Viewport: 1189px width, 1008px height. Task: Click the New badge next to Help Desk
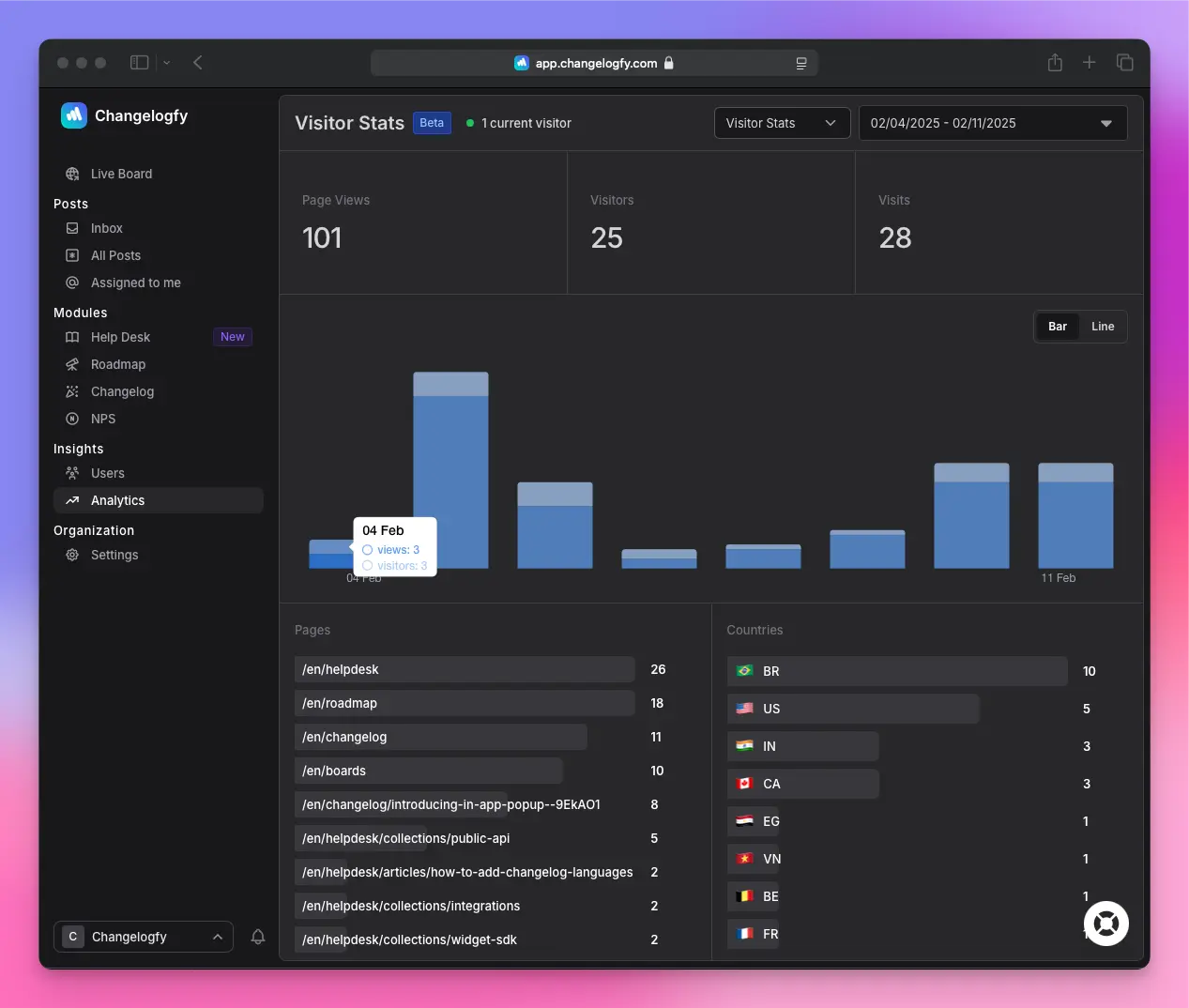(x=233, y=337)
